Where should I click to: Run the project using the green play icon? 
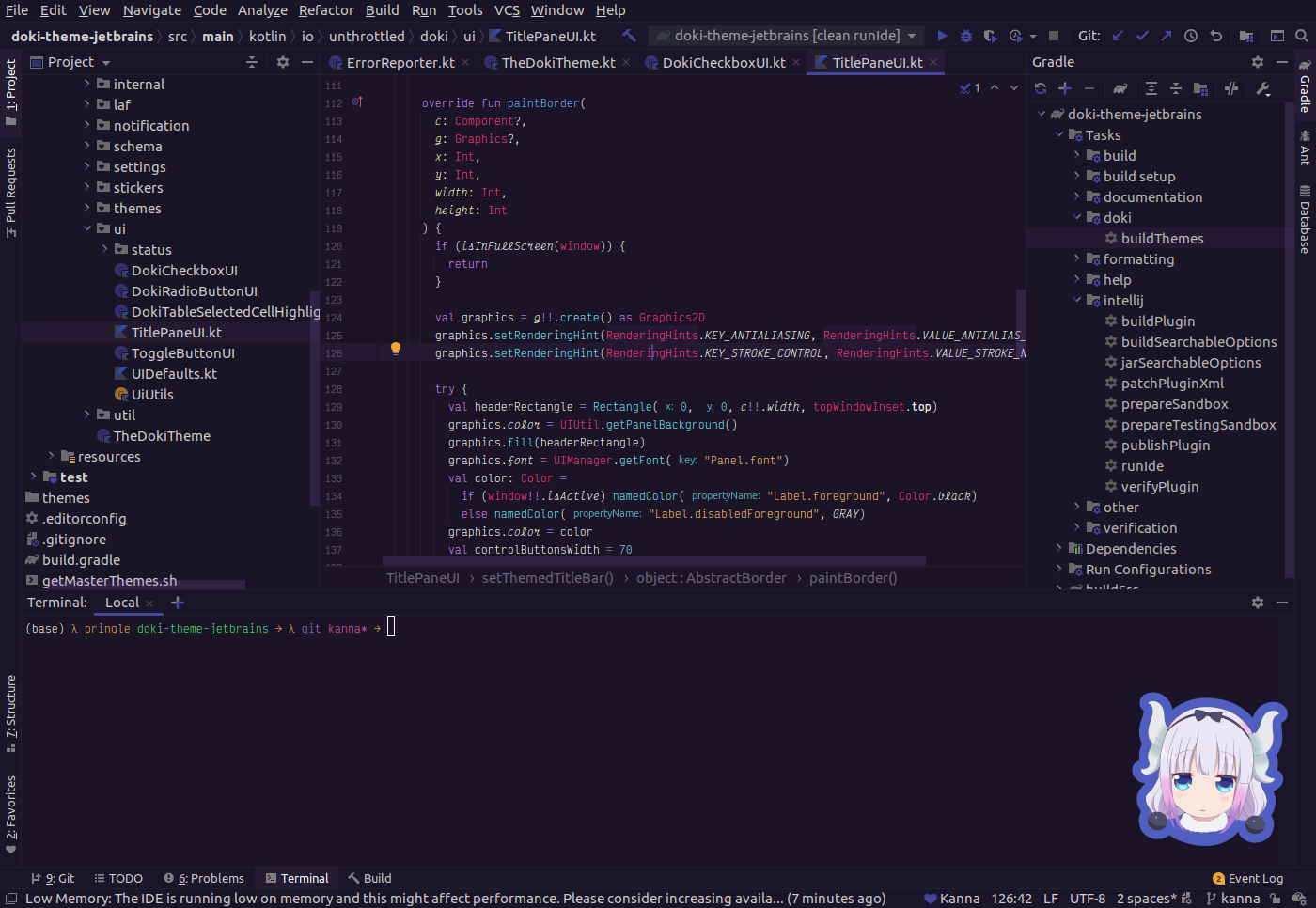click(x=942, y=35)
